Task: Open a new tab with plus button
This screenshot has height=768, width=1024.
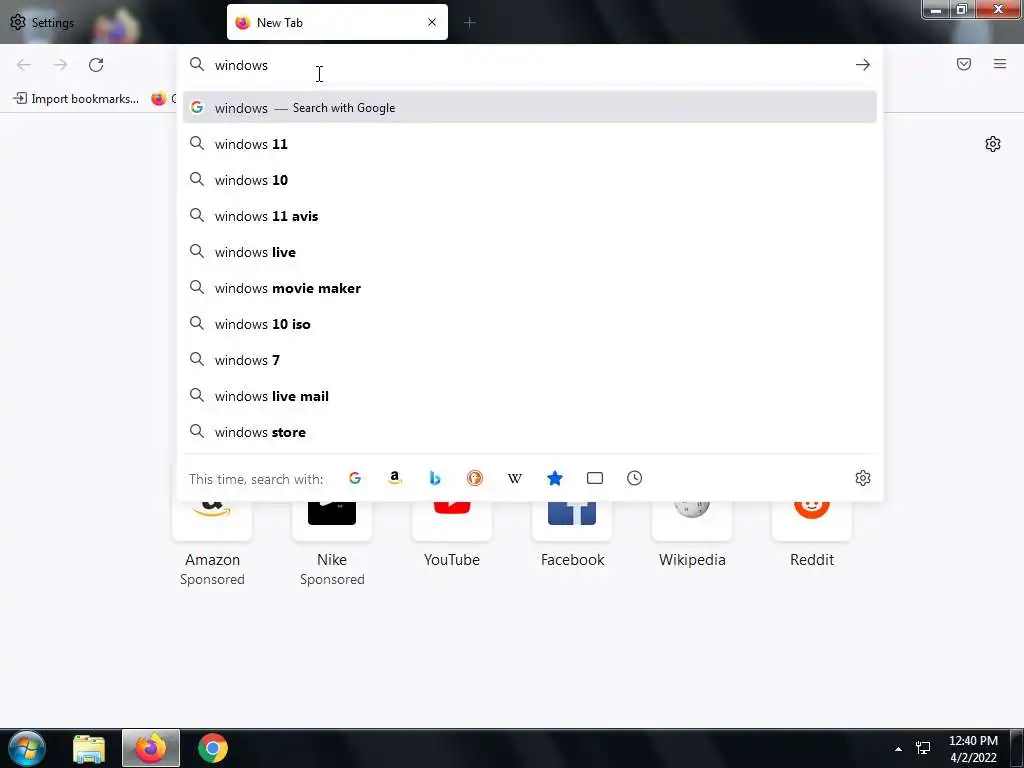Action: tap(470, 23)
